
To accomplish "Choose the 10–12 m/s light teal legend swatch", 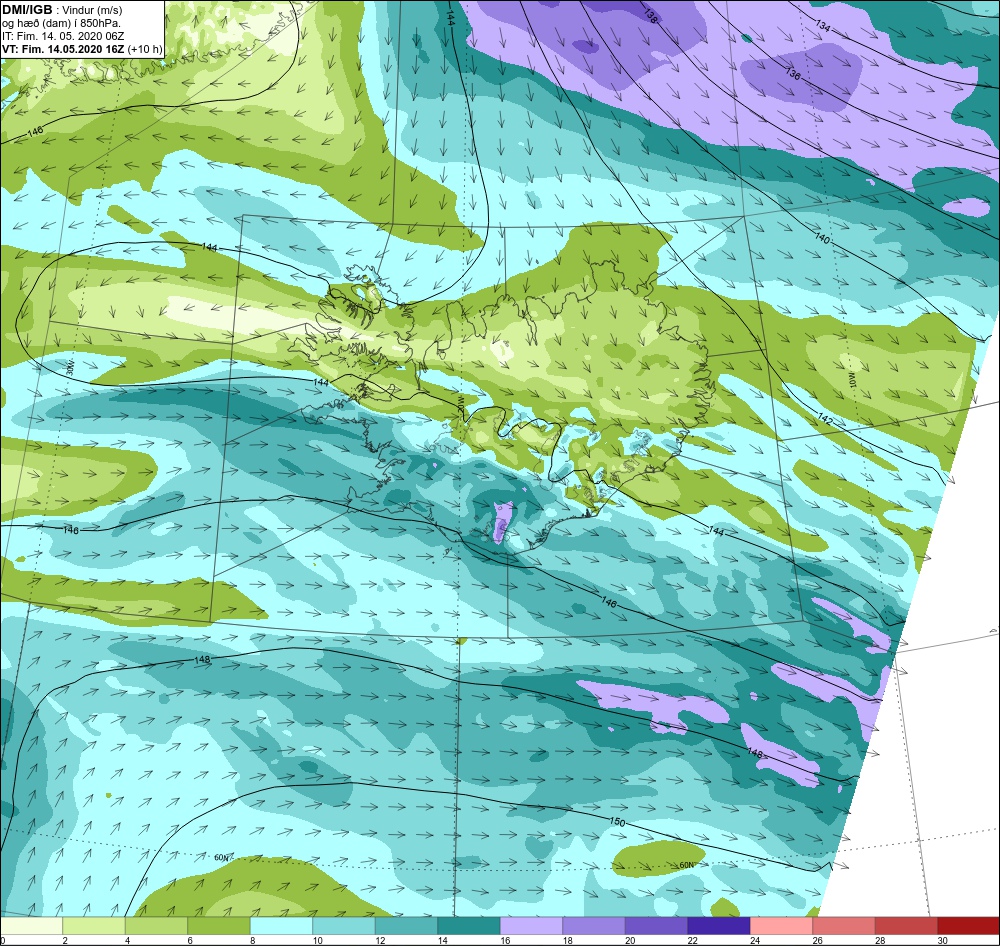I will 344,926.
